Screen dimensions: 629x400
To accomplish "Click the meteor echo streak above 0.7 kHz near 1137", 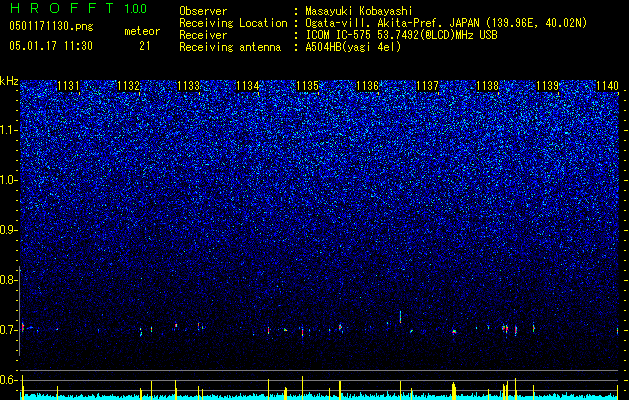I will point(400,317).
